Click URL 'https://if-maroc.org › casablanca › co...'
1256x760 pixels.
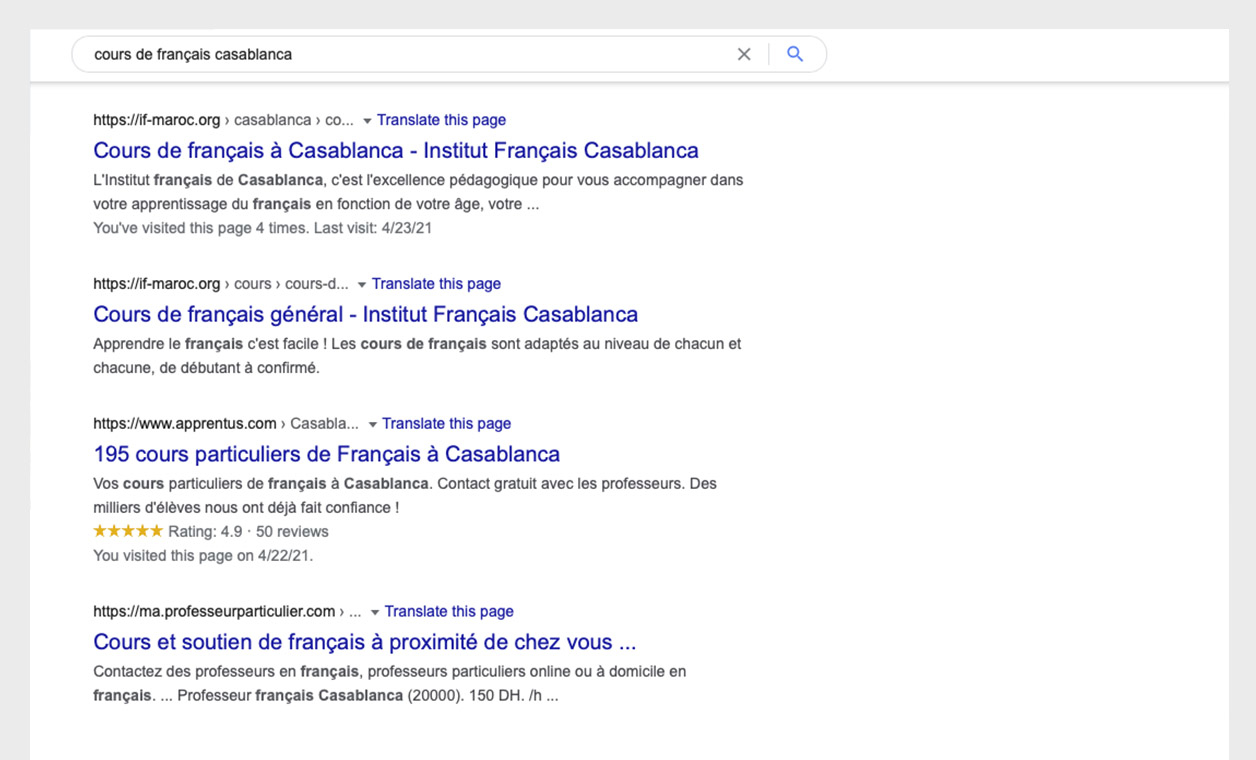point(223,120)
